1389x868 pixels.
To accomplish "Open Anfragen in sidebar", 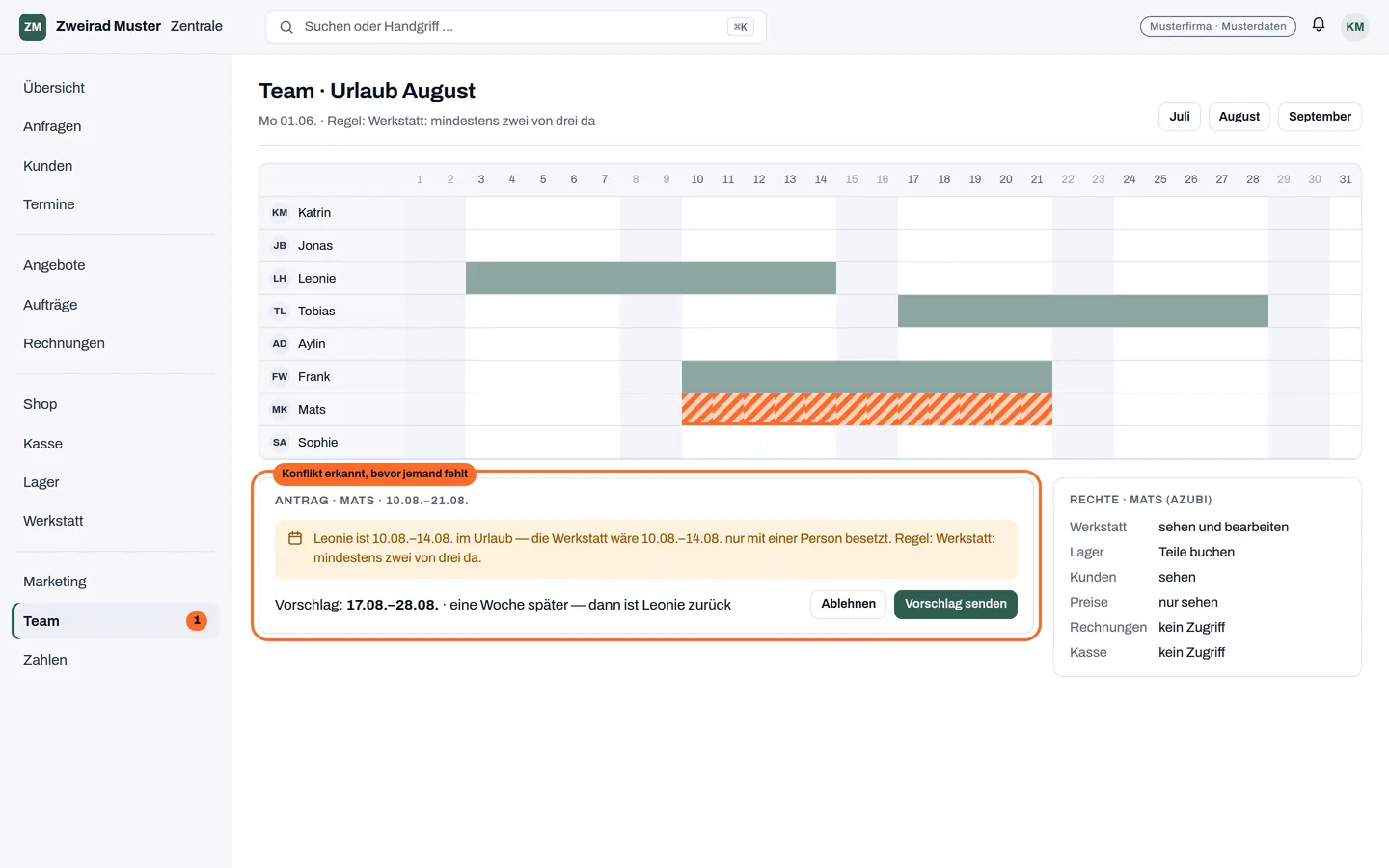I will [116, 126].
